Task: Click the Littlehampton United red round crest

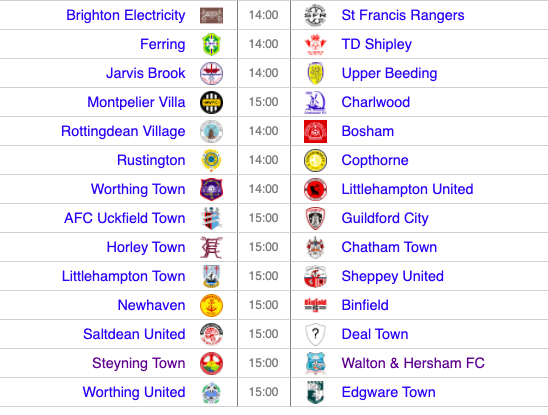Action: pos(315,189)
